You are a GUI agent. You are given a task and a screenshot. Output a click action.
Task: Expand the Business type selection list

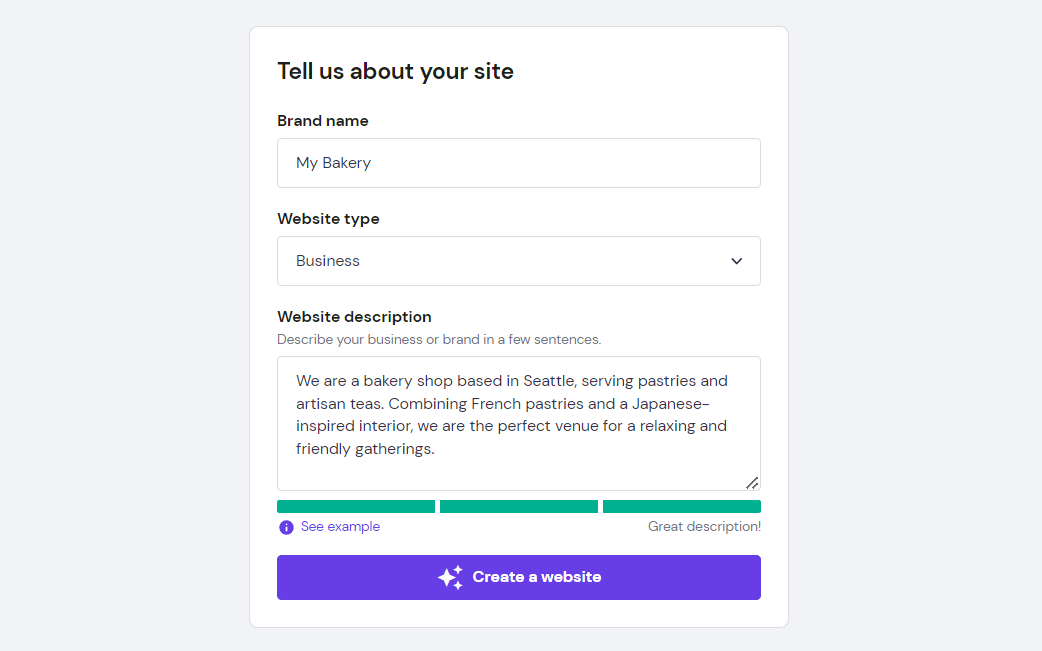click(x=518, y=260)
